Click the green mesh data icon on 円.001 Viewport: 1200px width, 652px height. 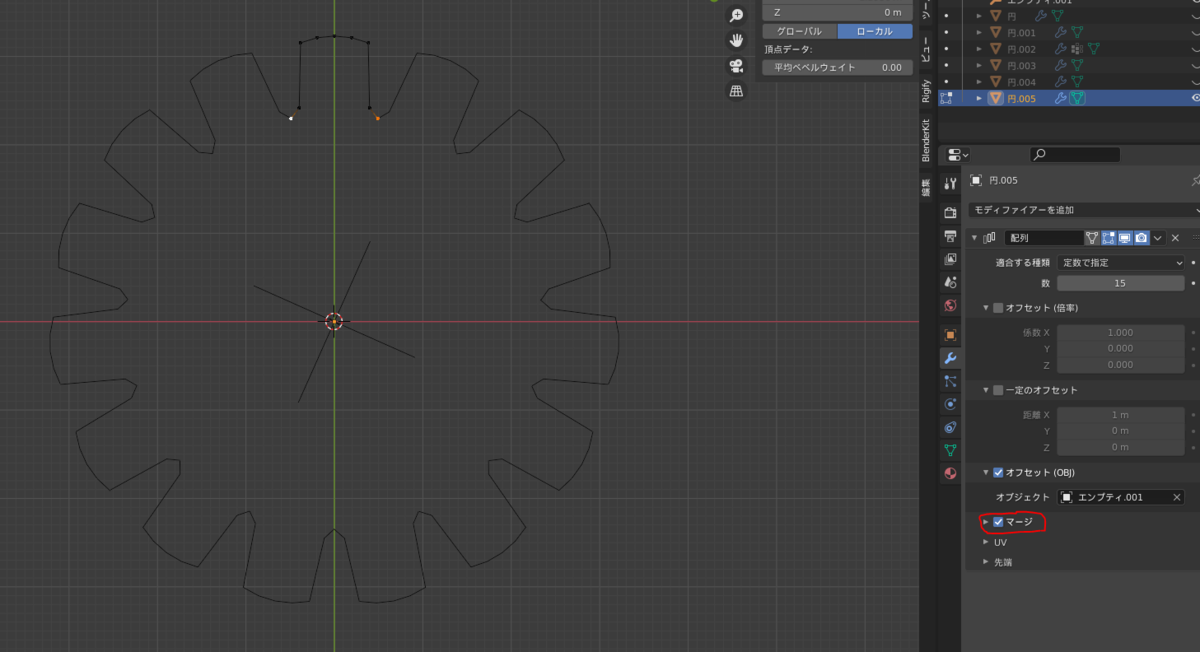pos(1077,32)
